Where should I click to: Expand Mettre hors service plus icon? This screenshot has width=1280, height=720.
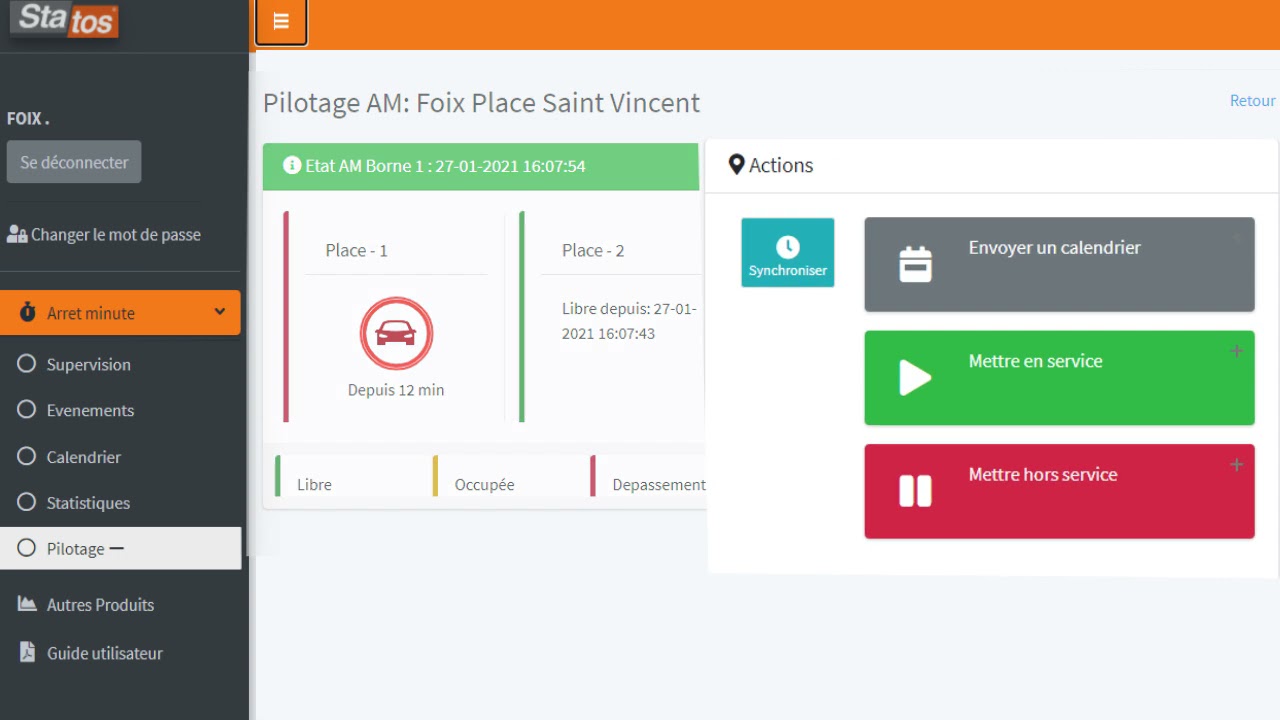pos(1237,465)
